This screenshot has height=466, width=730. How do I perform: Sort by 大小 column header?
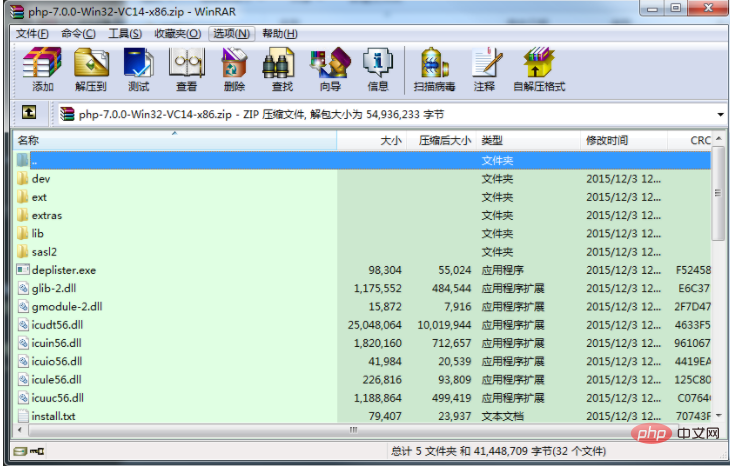[372, 140]
